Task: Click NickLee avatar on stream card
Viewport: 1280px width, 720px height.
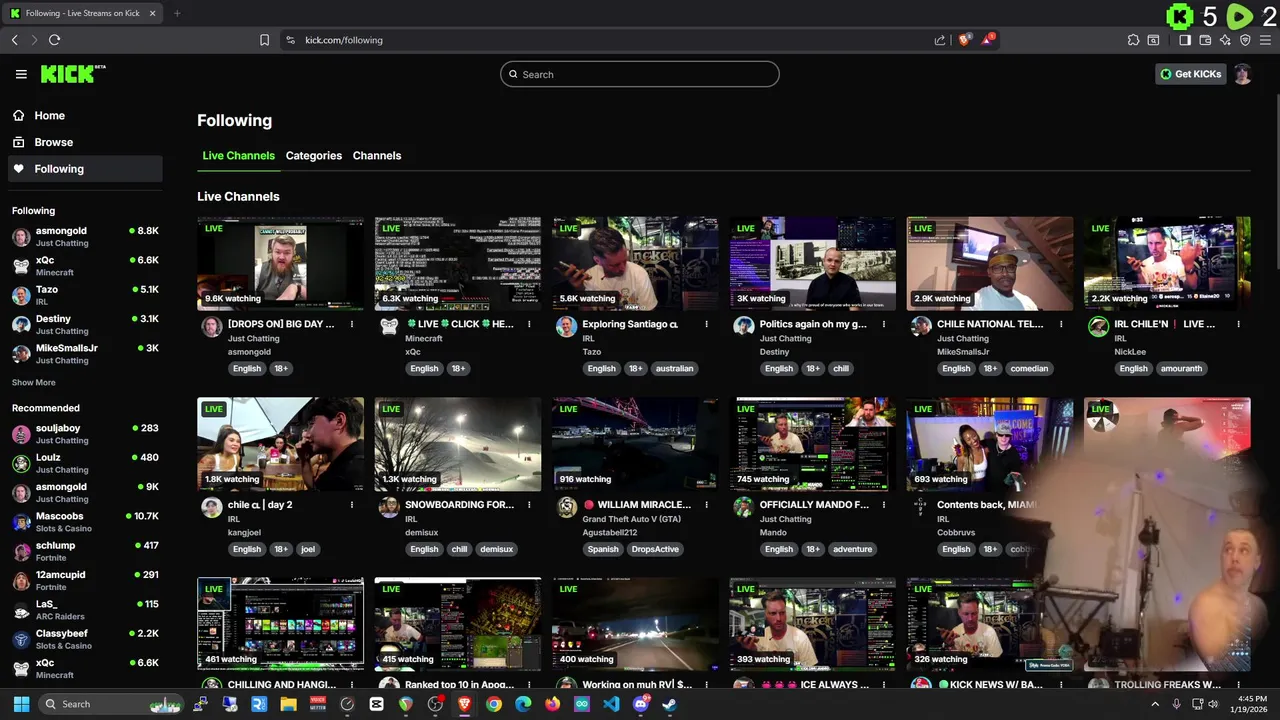Action: (x=1098, y=326)
